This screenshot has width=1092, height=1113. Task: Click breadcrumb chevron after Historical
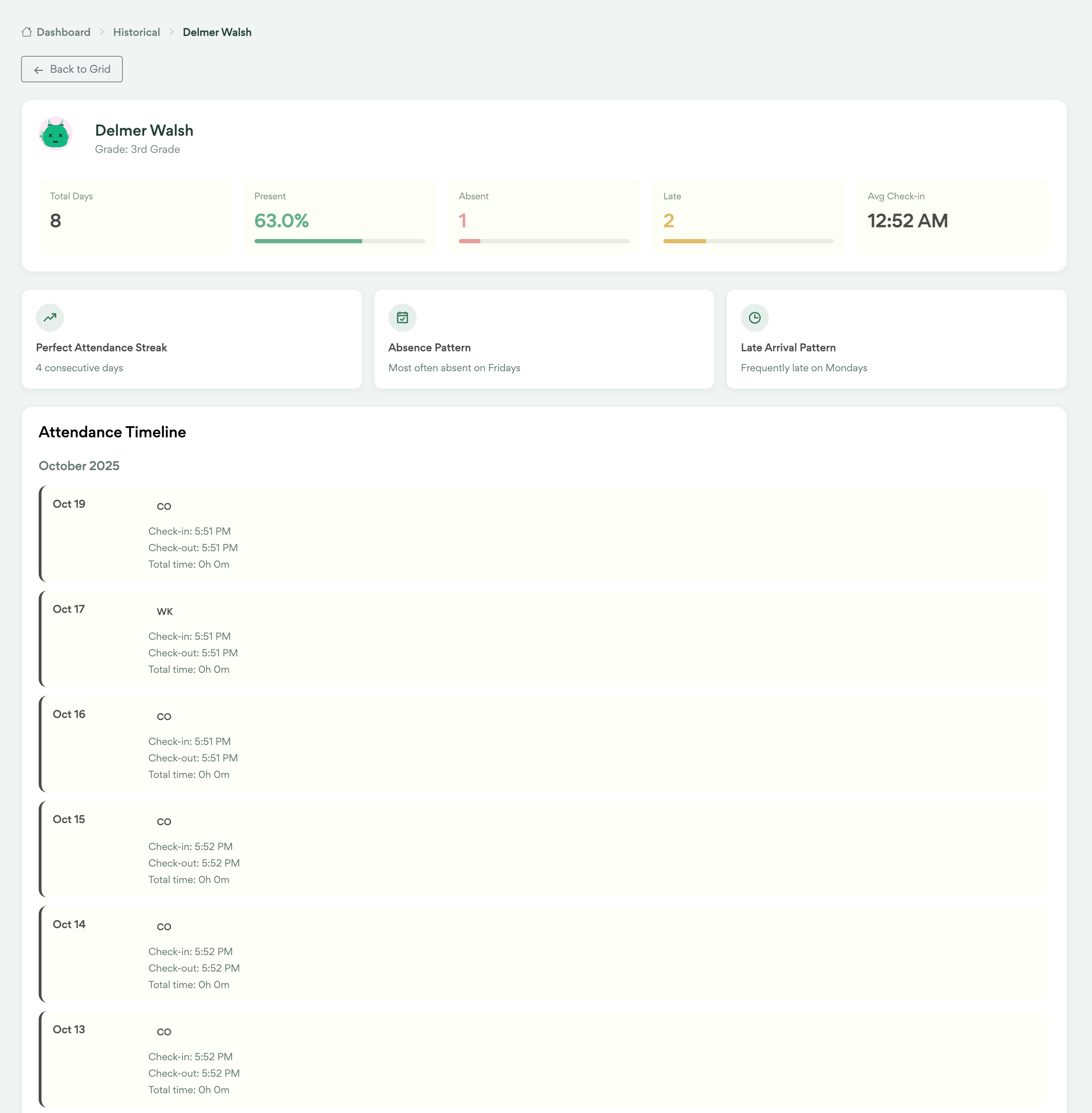click(172, 32)
